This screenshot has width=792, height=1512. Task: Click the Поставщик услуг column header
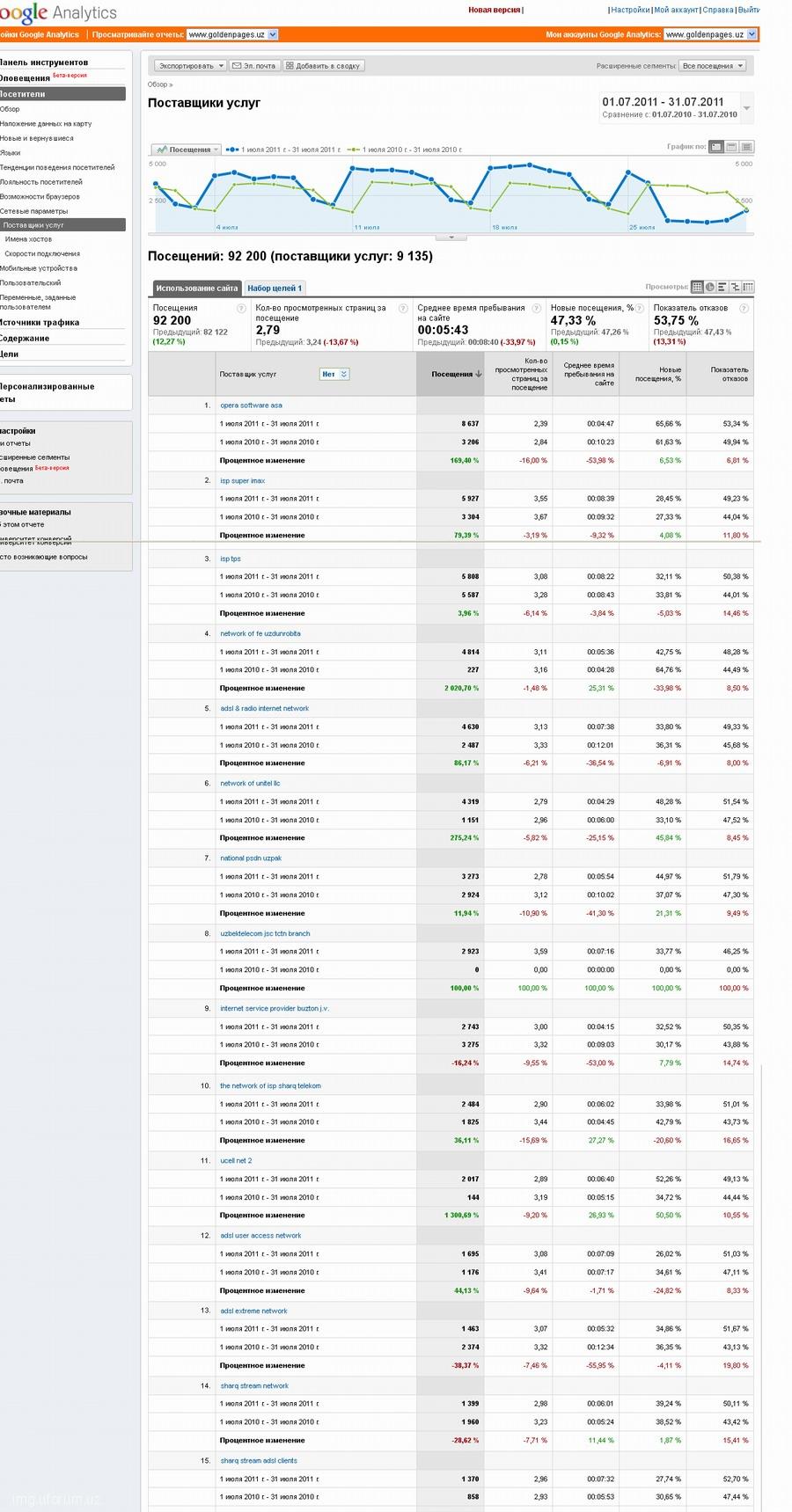(x=248, y=374)
